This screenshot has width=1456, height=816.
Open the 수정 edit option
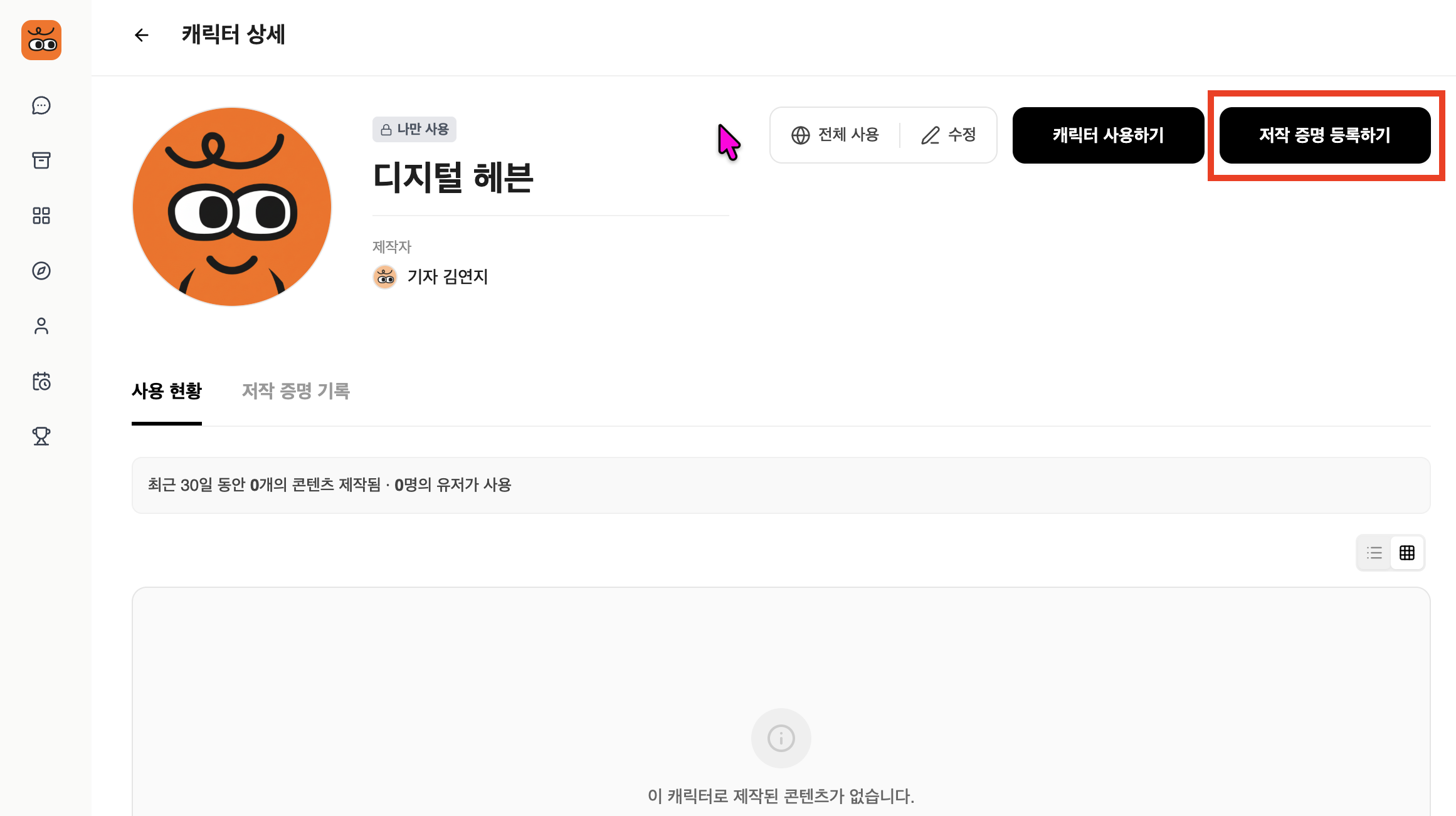coord(947,135)
